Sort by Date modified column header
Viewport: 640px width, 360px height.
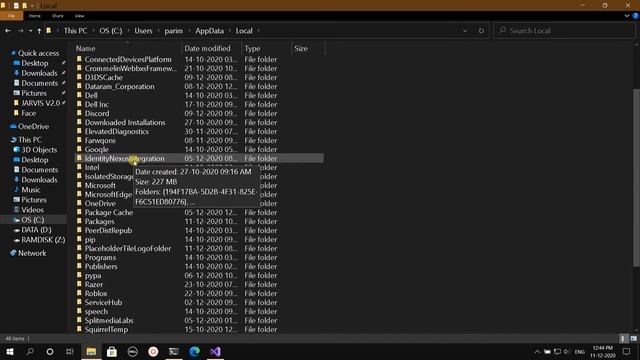[207, 48]
